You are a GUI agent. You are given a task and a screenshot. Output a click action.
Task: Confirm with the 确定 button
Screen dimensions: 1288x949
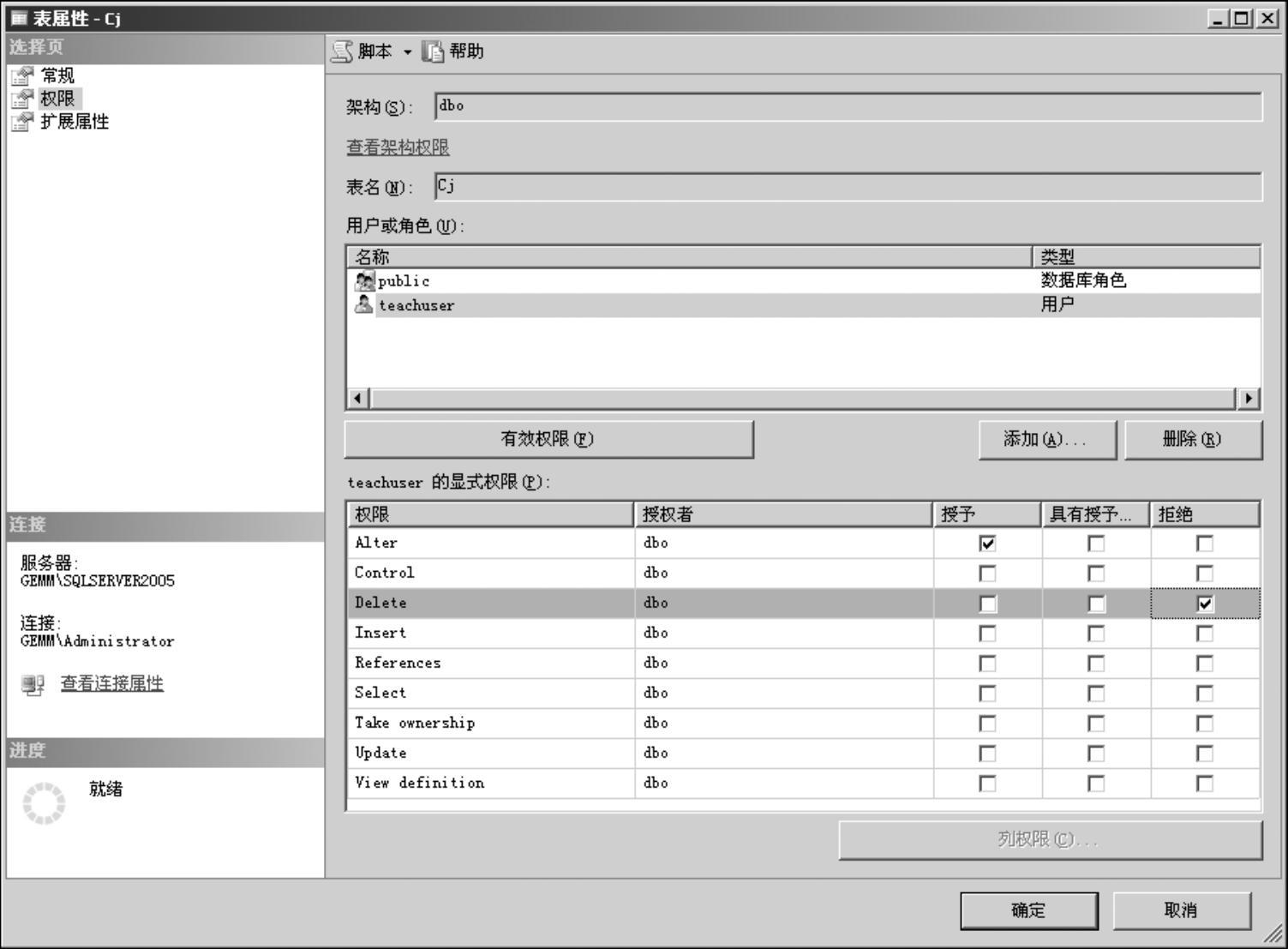coord(1029,910)
